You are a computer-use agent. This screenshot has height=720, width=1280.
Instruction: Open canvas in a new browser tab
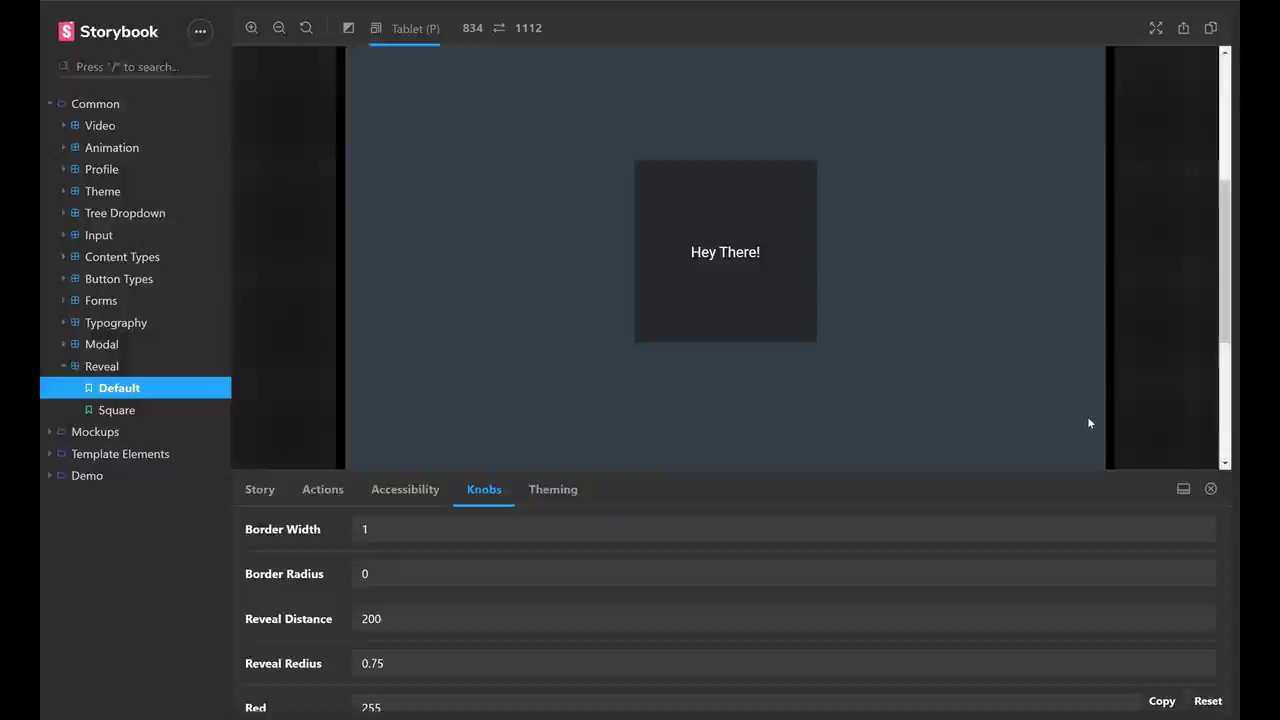click(x=1183, y=28)
